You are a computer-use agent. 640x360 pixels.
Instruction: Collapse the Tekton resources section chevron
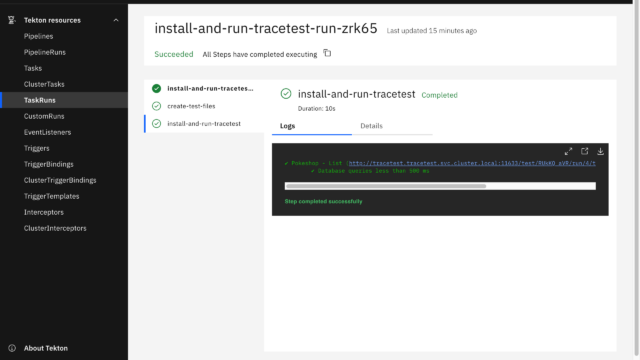(x=116, y=20)
